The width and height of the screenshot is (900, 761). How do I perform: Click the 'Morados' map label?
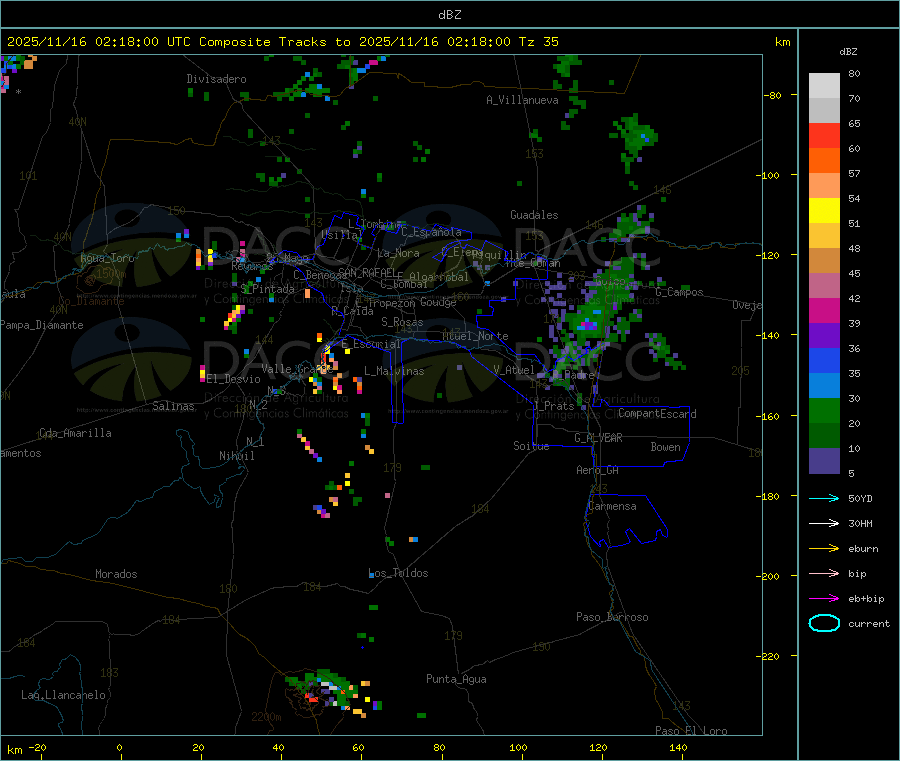[116, 574]
